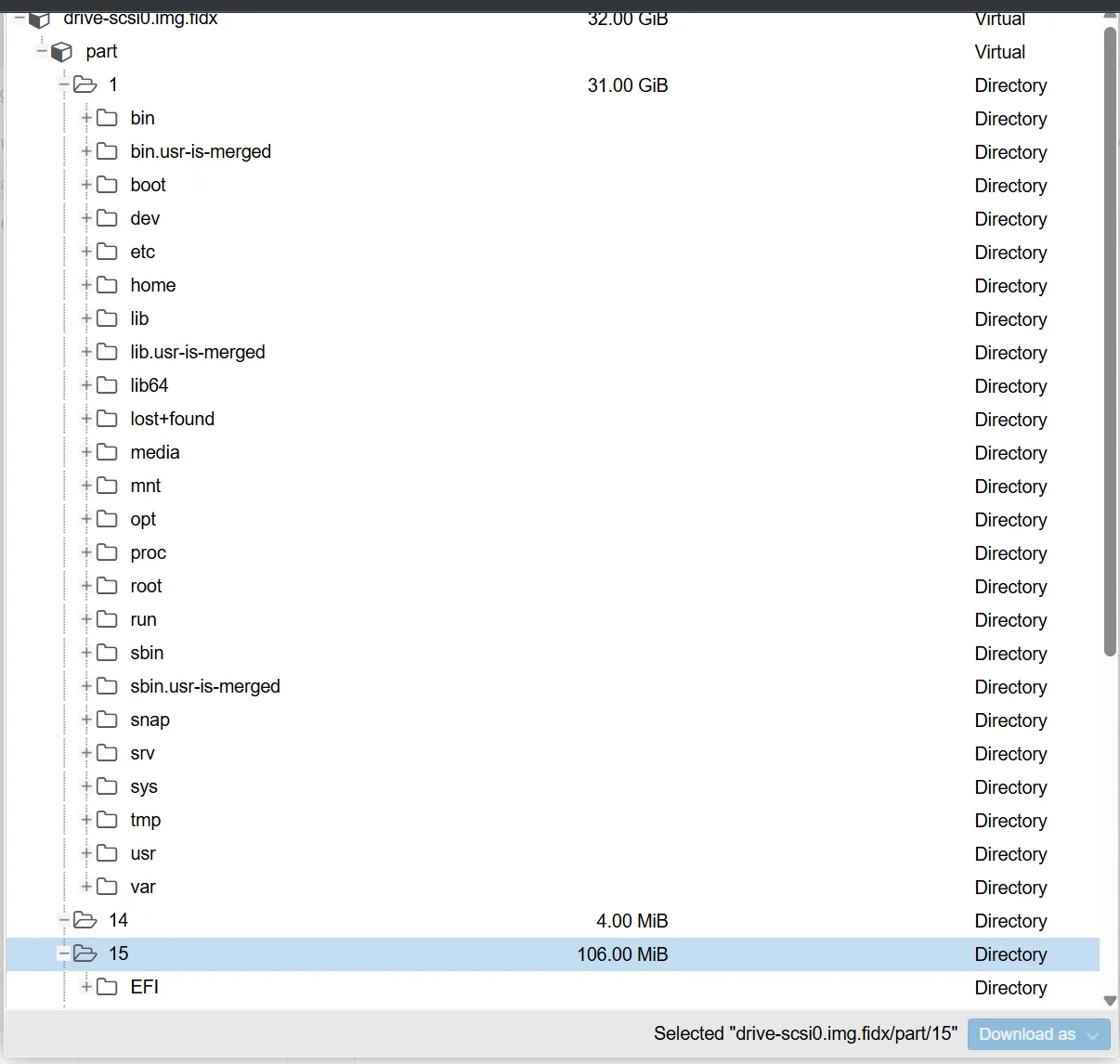Viewport: 1120px width, 1064px height.
Task: Click the folder icon next to bin
Action: pos(107,118)
